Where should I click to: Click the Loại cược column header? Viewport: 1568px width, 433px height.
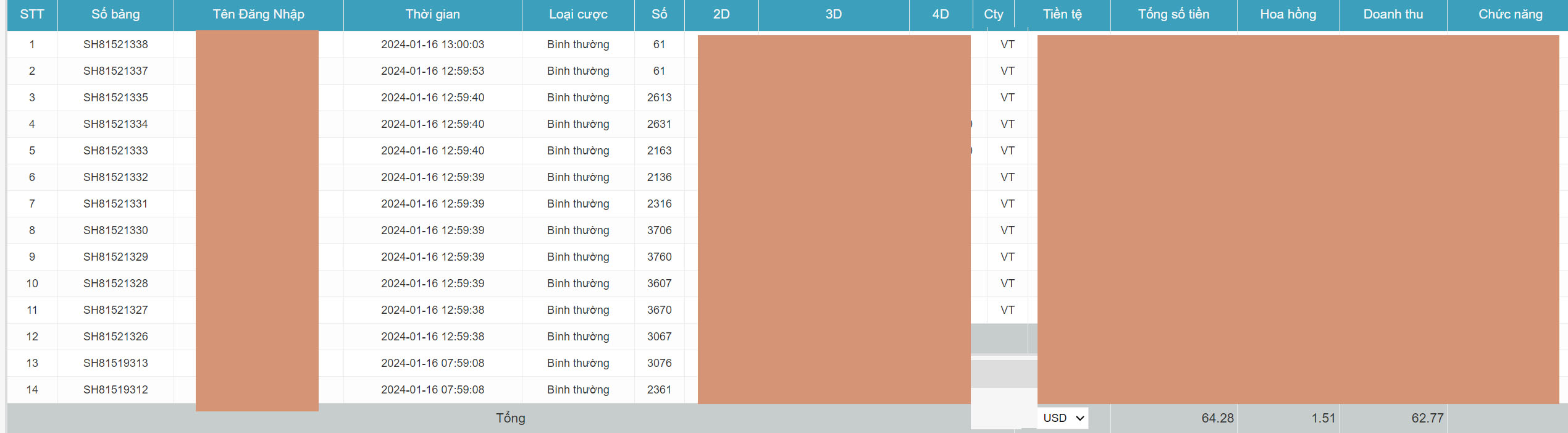click(578, 14)
